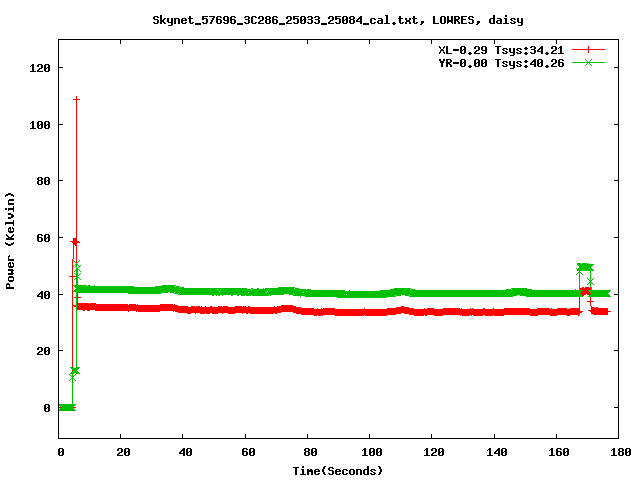
Task: Click the red spike peak near 109 Kelvin
Action: (76, 99)
